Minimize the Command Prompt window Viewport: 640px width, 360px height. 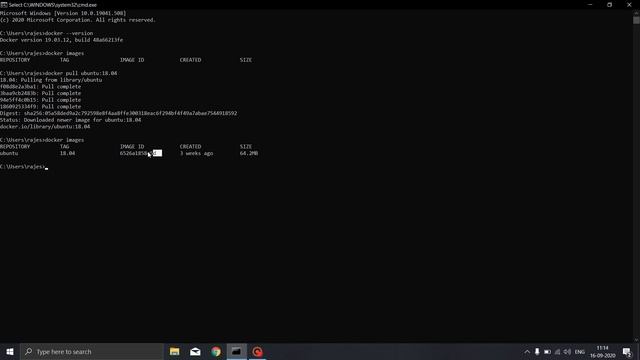[x=590, y=5]
